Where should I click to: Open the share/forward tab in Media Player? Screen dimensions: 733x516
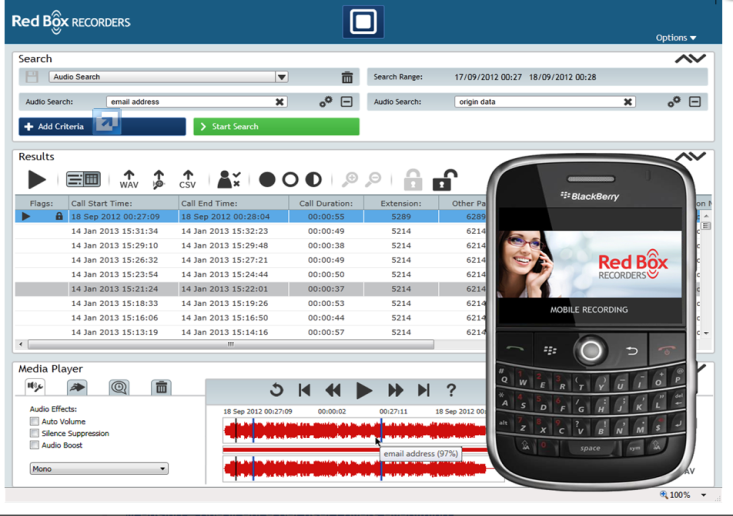pyautogui.click(x=77, y=387)
